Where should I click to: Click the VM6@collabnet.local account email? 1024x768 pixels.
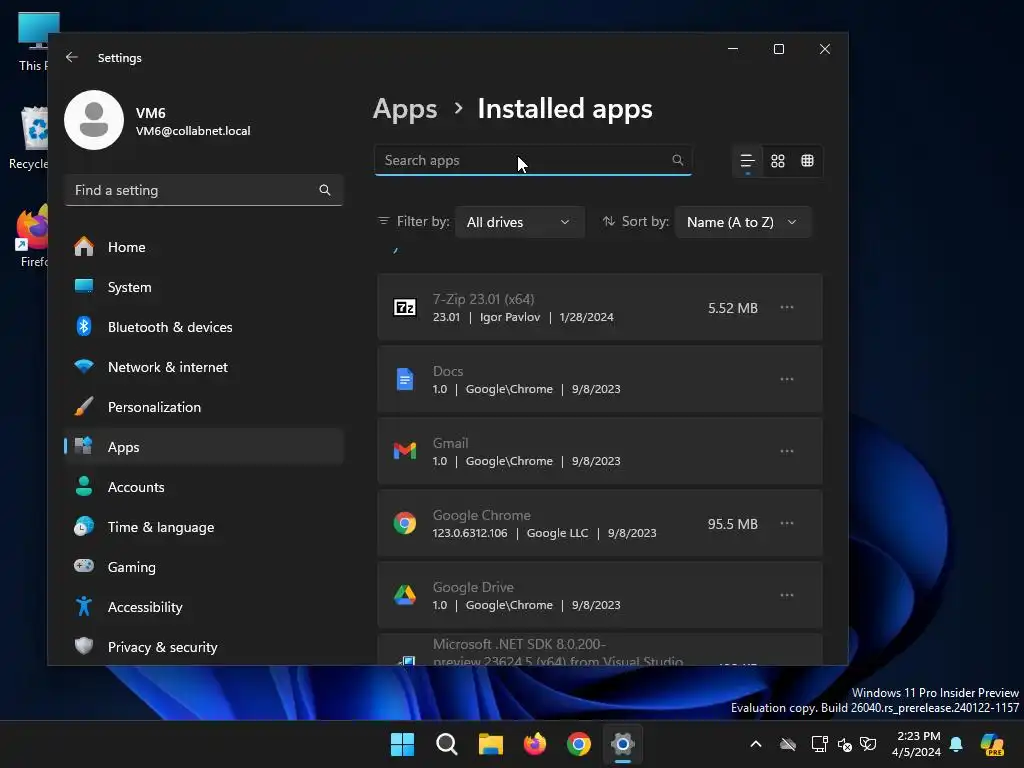click(x=193, y=131)
